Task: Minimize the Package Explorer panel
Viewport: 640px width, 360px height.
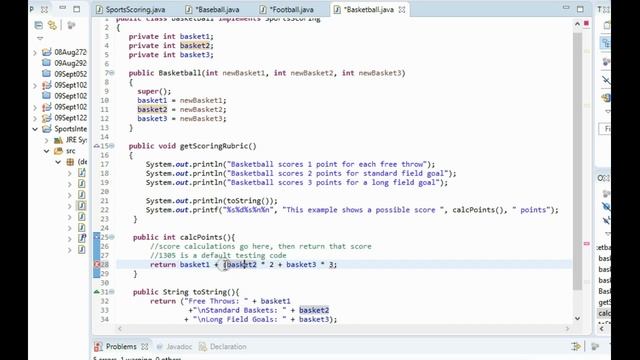Action: coord(62,8)
